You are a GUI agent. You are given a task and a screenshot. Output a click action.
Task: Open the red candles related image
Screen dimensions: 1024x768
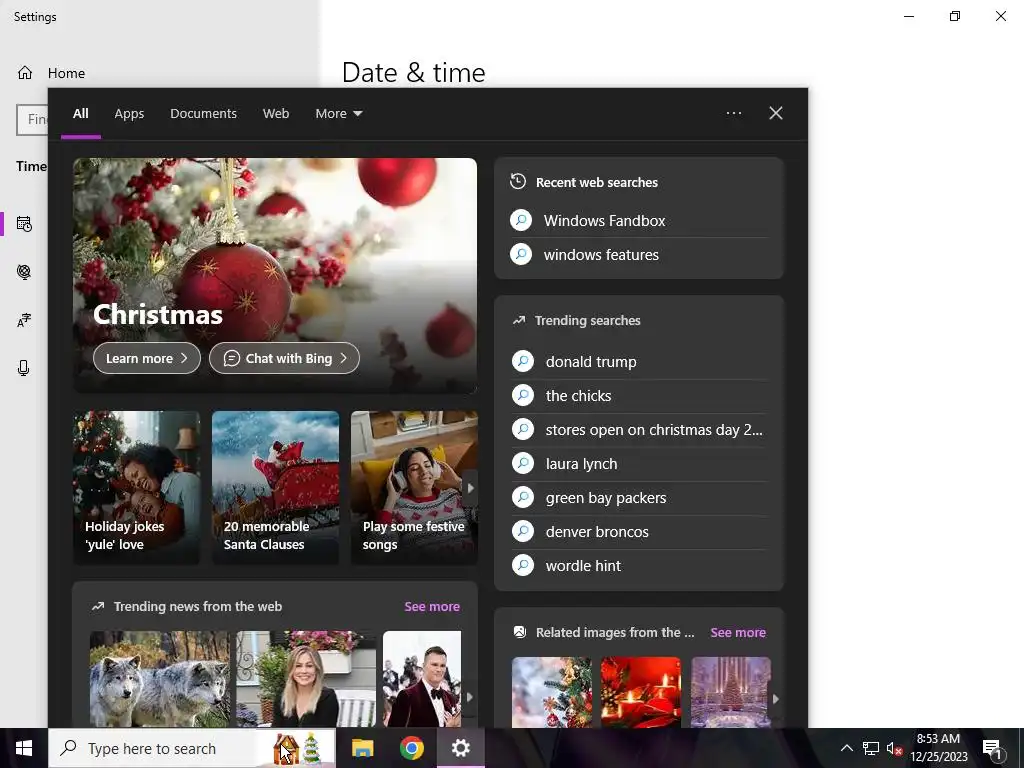click(x=641, y=692)
